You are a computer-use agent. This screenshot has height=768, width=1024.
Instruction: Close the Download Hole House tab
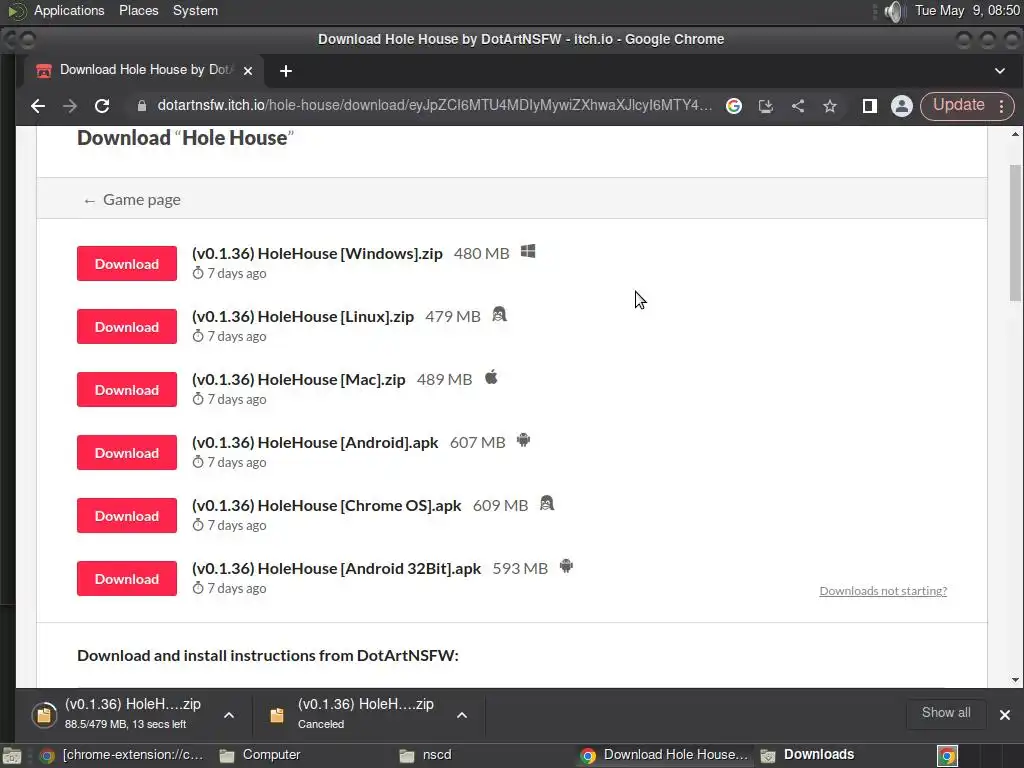248,71
